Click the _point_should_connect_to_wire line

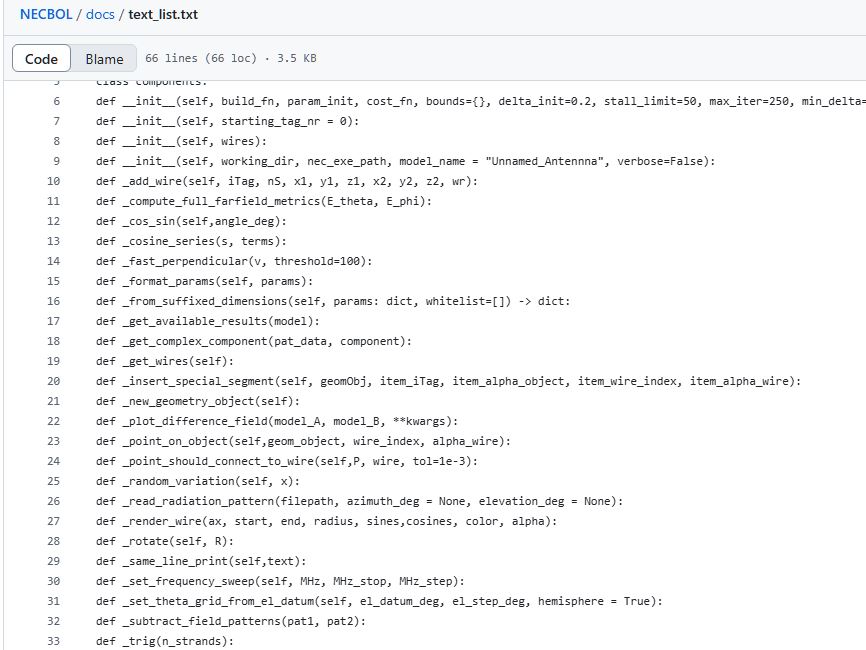pyautogui.click(x=287, y=461)
